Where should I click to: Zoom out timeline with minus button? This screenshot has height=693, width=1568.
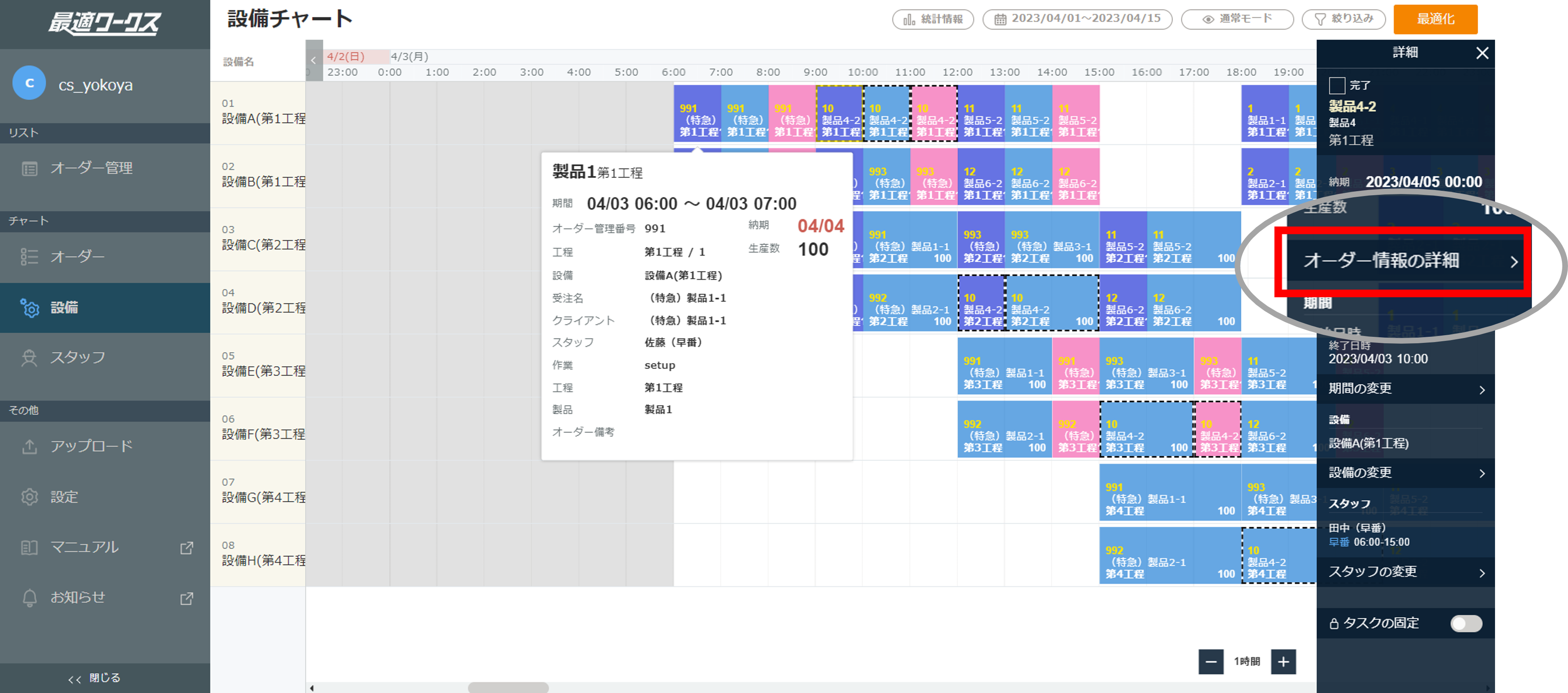(1211, 661)
